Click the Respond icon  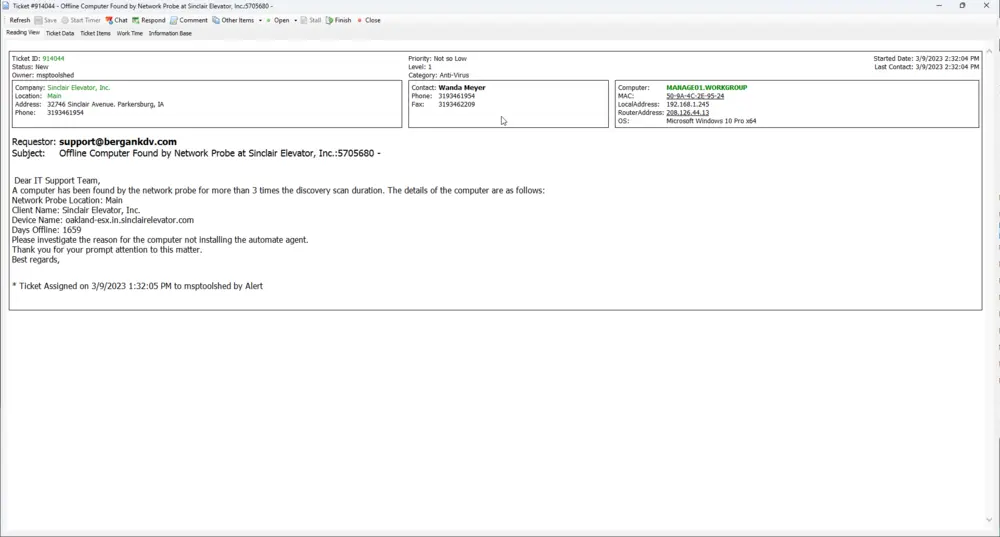[136, 20]
